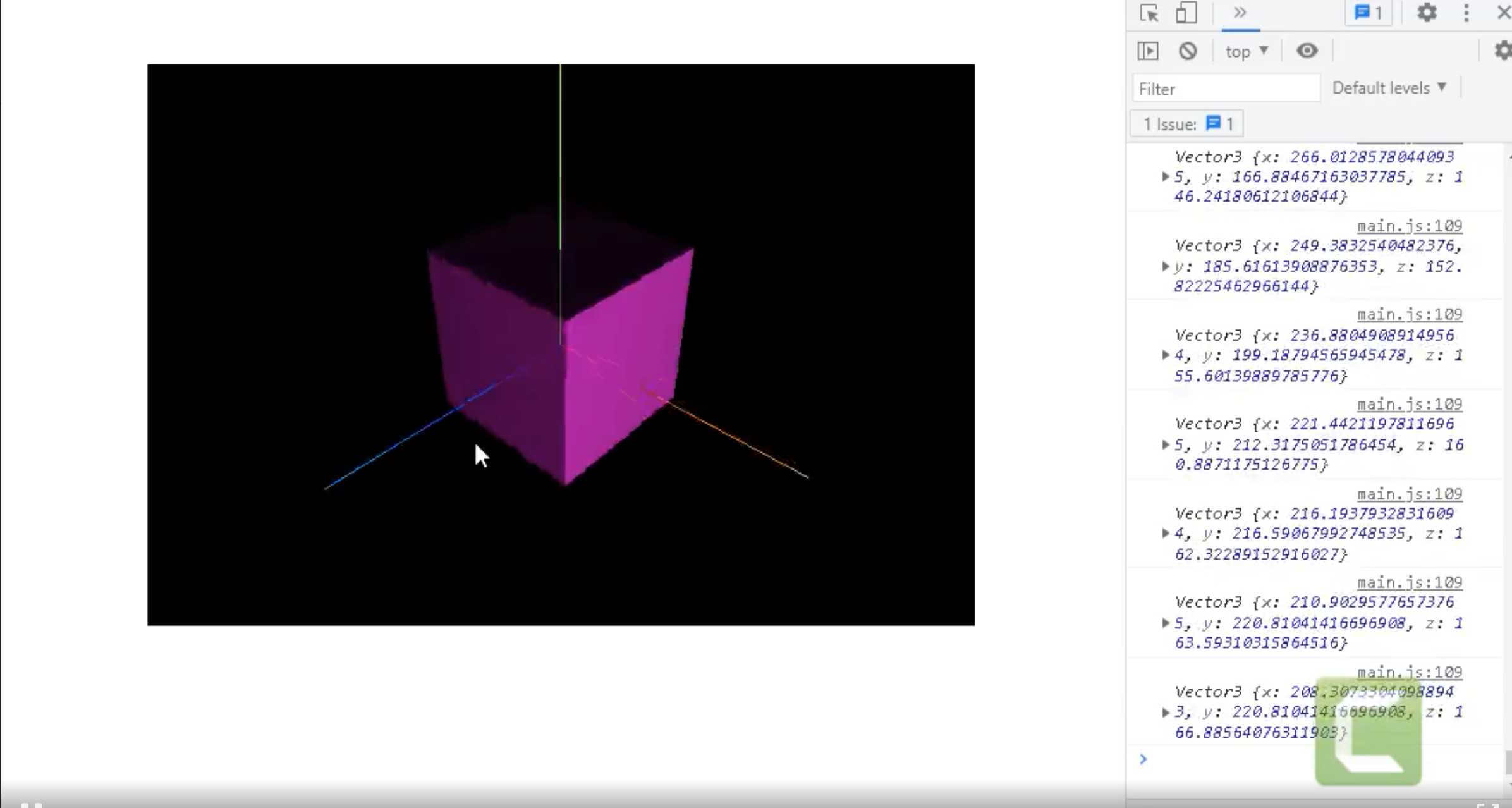Select the 'top' frame context dropdown
Screen dimensions: 1512x808
pos(1246,50)
